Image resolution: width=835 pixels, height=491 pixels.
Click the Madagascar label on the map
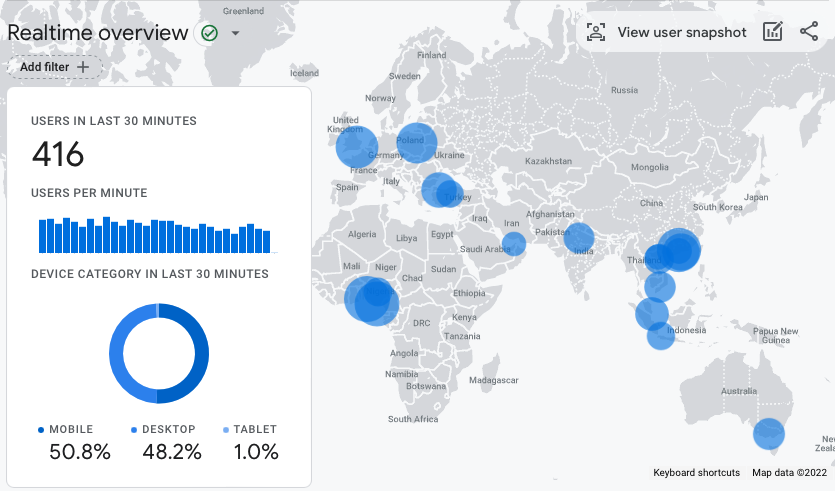coord(494,380)
